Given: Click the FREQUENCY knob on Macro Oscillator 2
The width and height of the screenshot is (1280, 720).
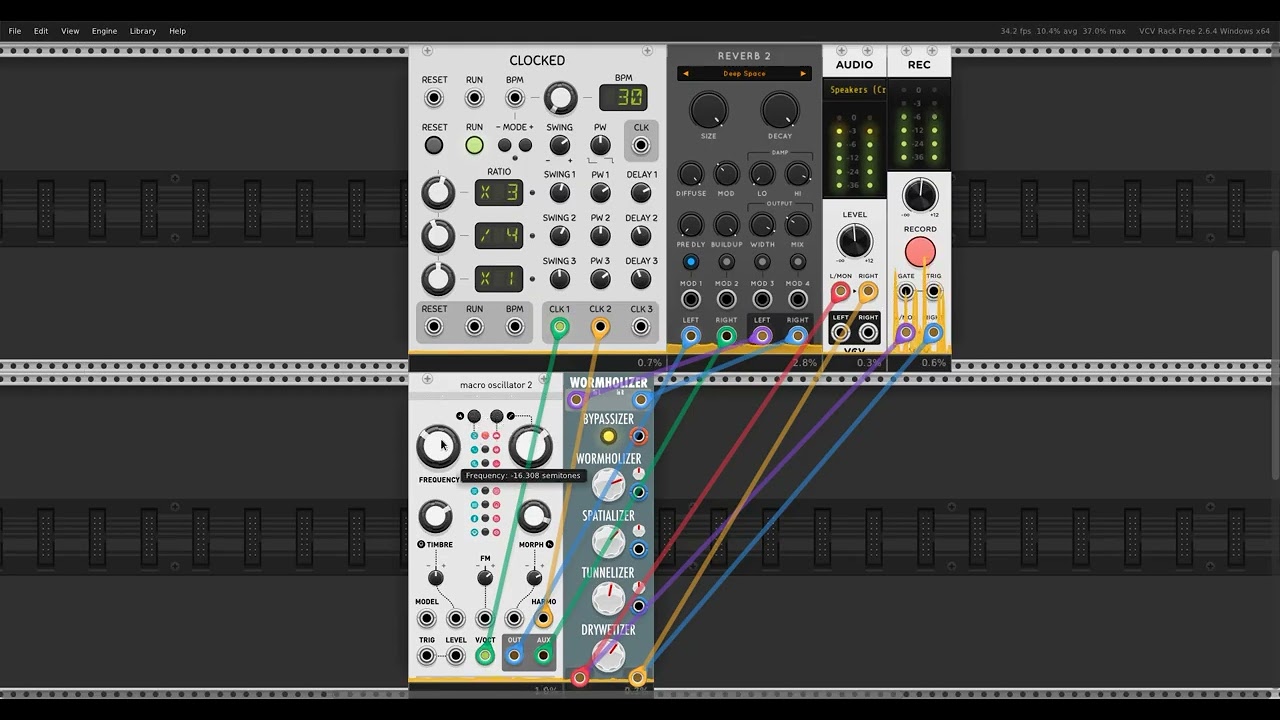Looking at the screenshot, I should 438,446.
